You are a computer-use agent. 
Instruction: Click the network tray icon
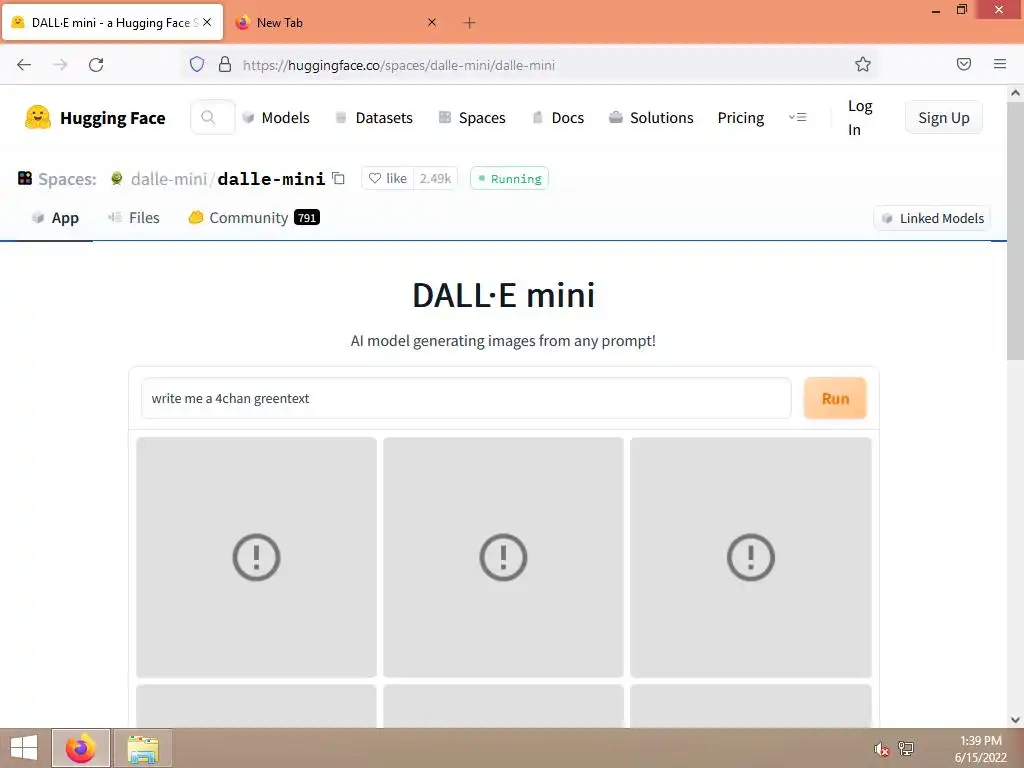click(x=906, y=748)
